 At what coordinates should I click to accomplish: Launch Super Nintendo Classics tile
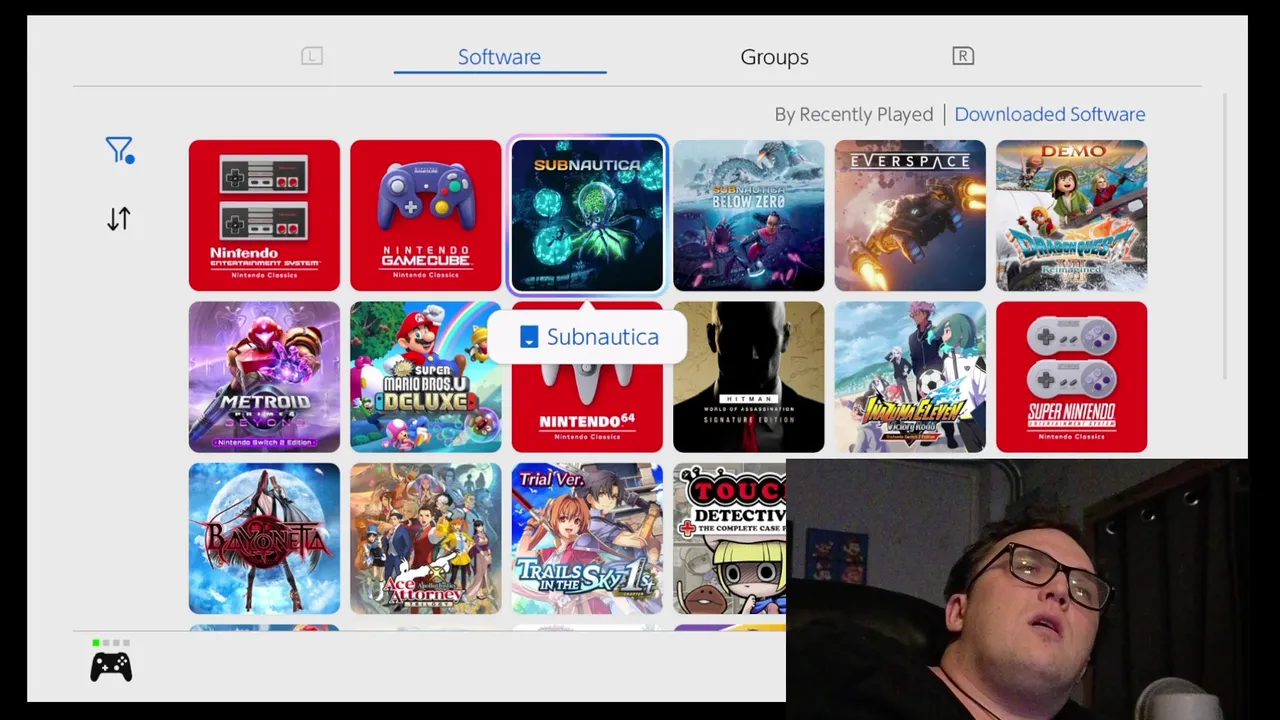tap(1071, 377)
